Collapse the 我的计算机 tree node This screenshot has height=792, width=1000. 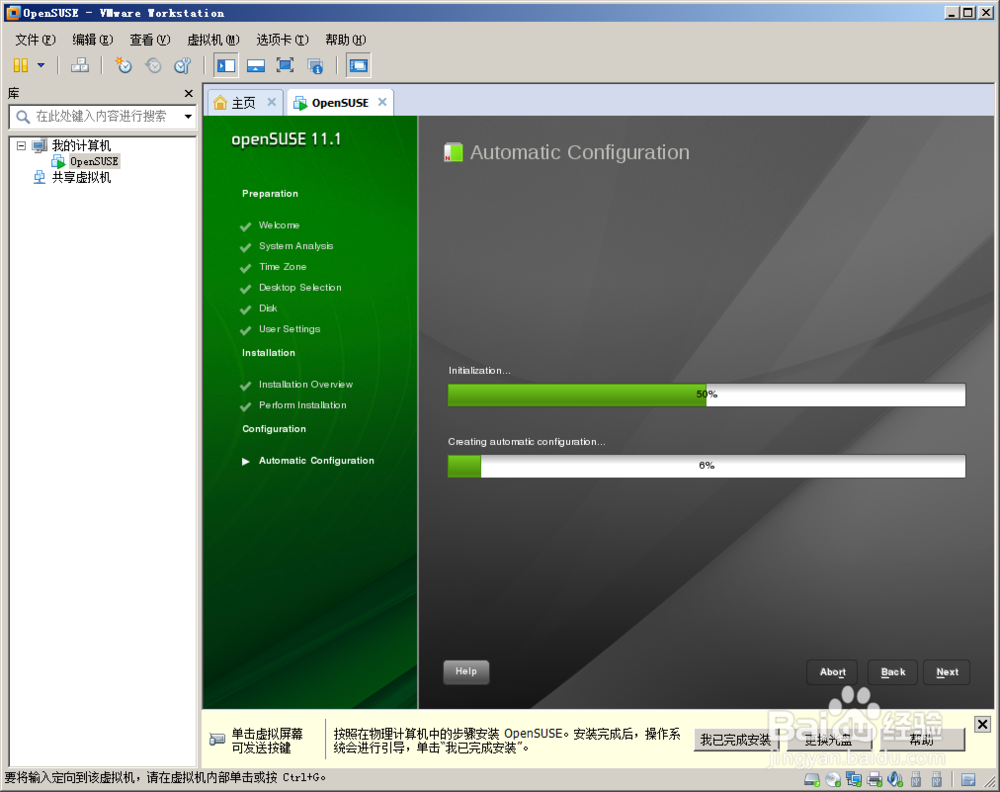(x=21, y=145)
